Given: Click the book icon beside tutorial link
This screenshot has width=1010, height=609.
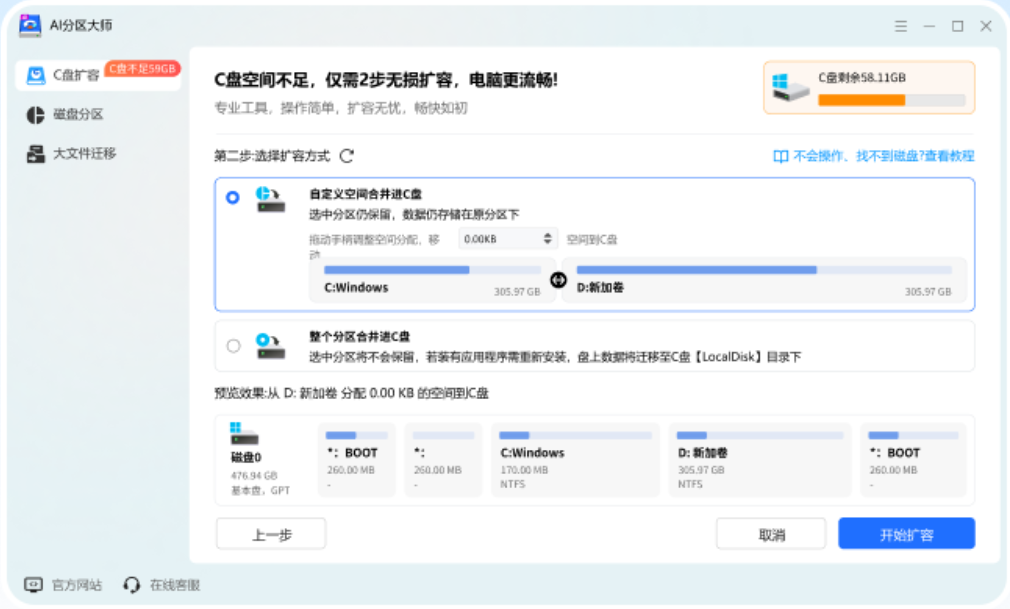Looking at the screenshot, I should [781, 157].
